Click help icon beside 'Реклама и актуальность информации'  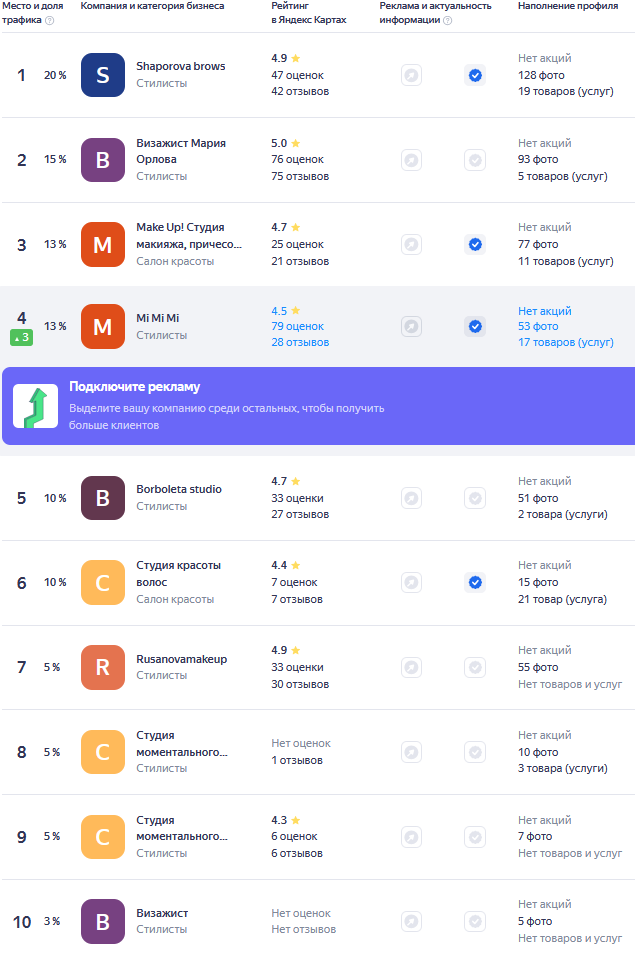click(x=447, y=21)
